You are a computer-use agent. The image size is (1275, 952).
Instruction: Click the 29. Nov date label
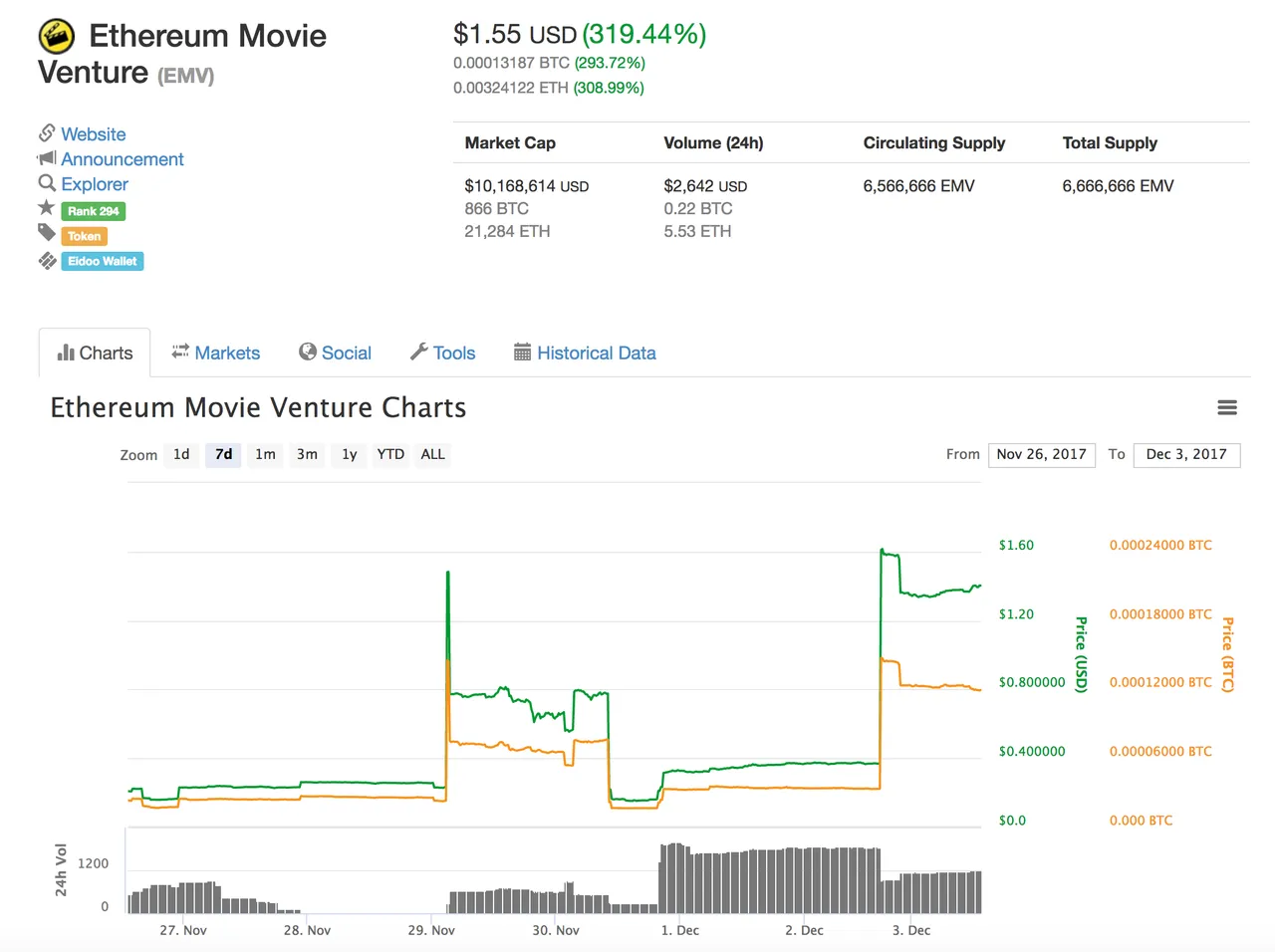click(x=431, y=930)
